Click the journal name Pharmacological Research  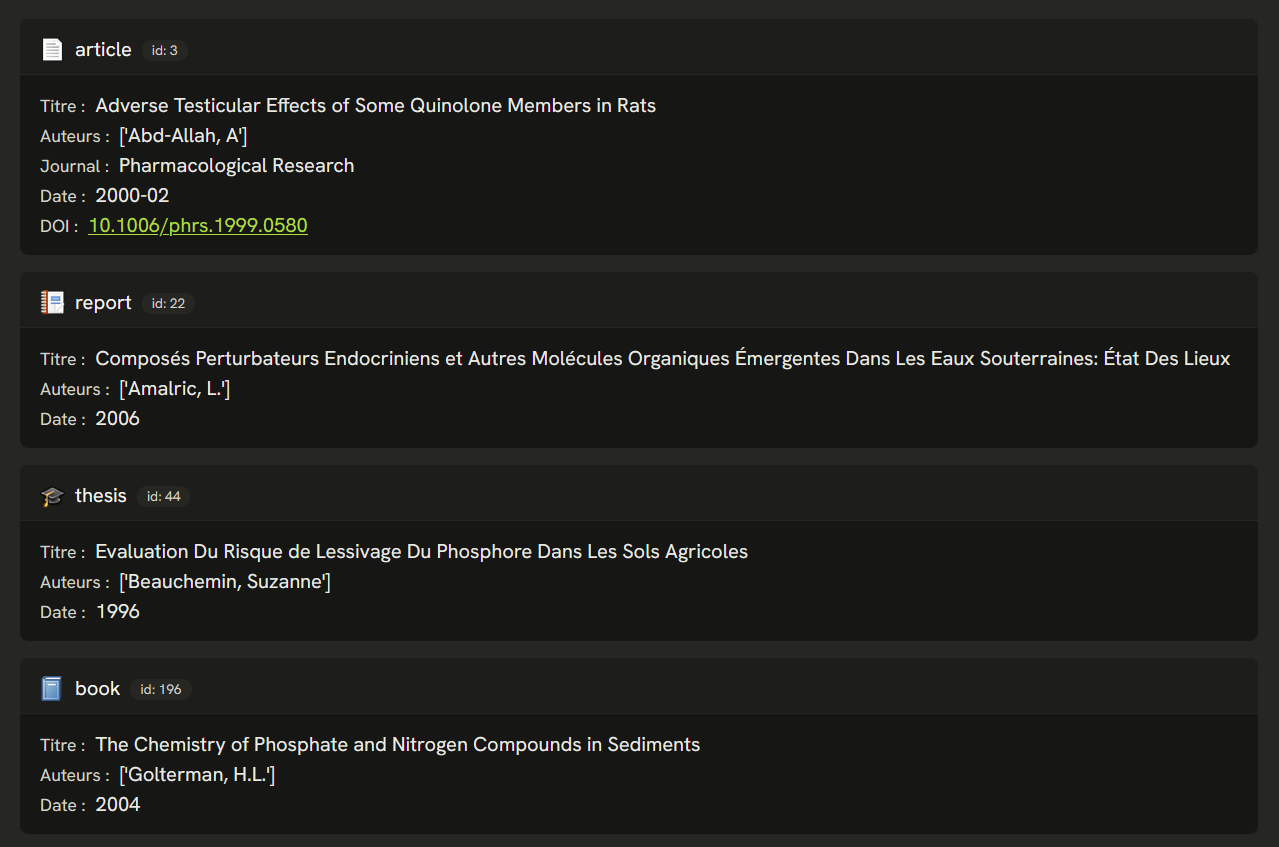click(x=236, y=166)
